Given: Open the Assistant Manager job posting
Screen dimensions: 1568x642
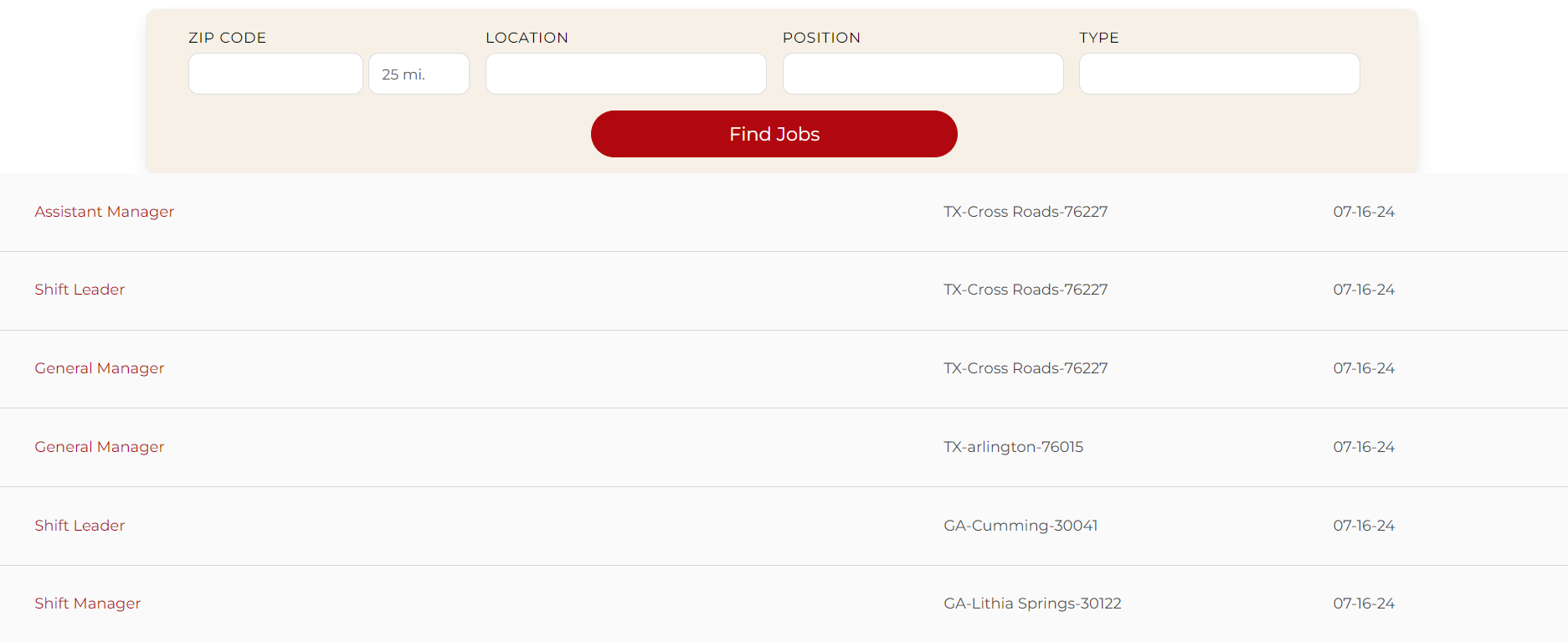Looking at the screenshot, I should coord(104,212).
